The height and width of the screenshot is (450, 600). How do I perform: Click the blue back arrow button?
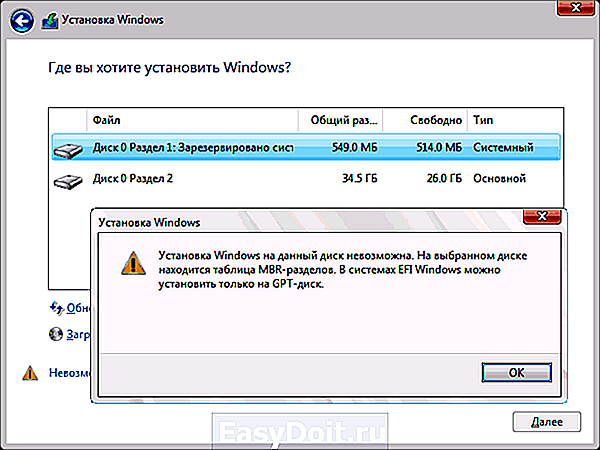(21, 21)
